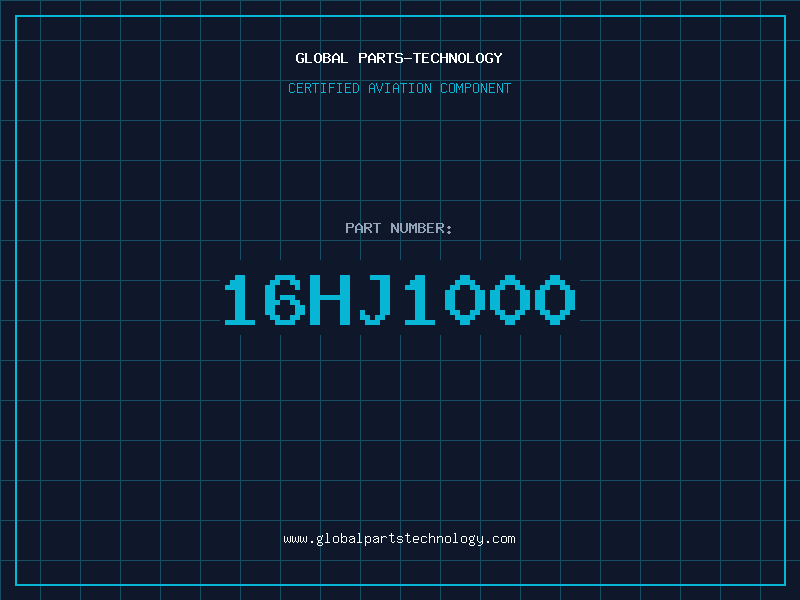Click the GLOBAL PARTS-TECHNOLOGY heading
The height and width of the screenshot is (600, 800).
click(x=399, y=58)
